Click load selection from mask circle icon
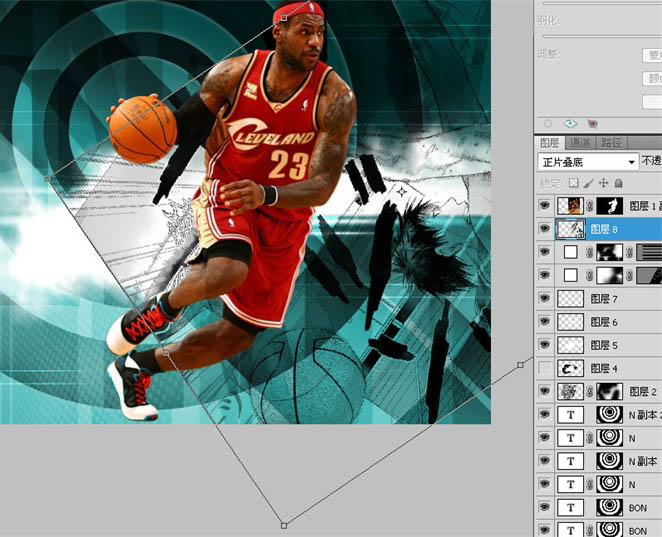Viewport: 662px width, 537px height. [548, 124]
